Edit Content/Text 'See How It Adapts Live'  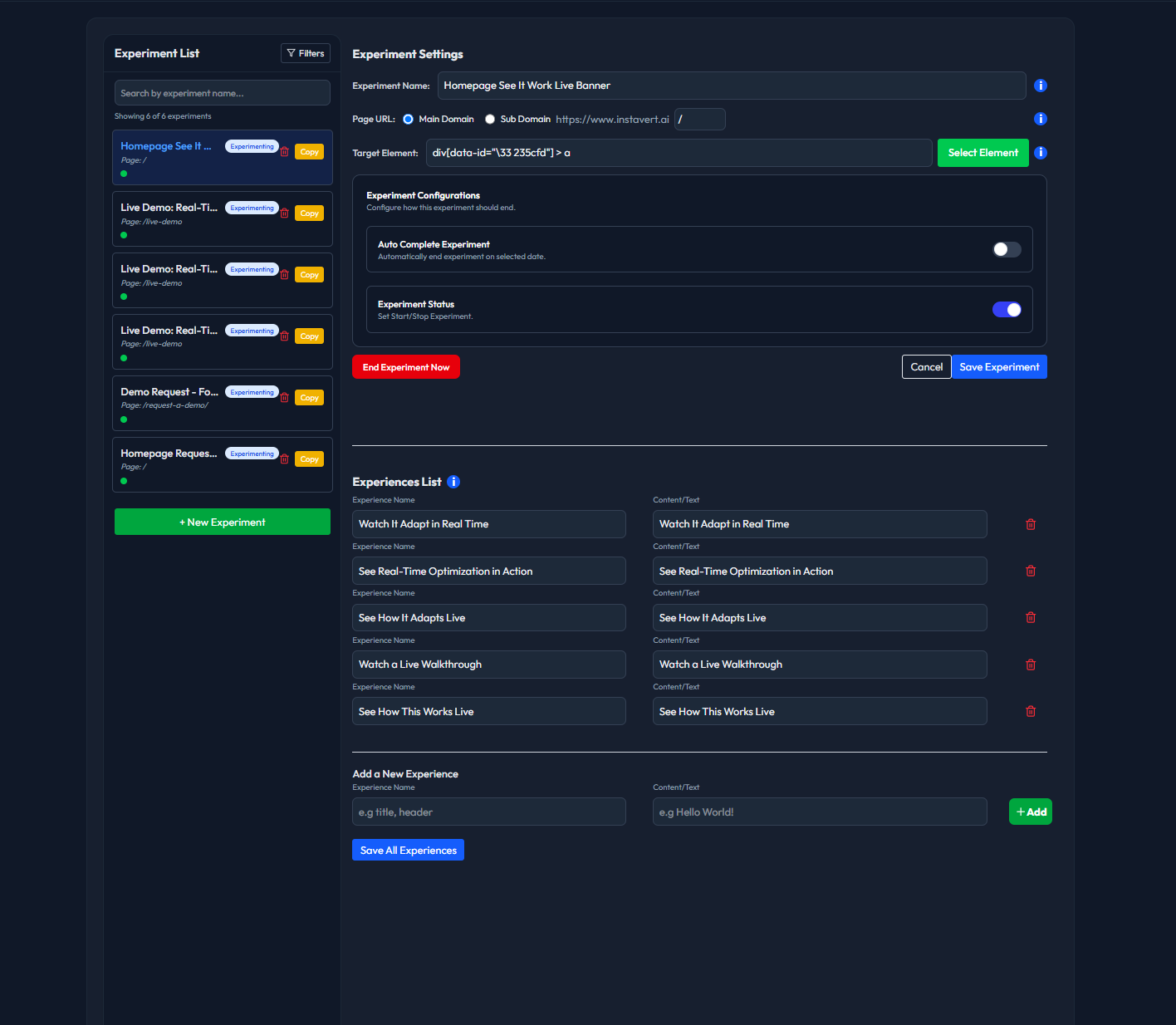tap(820, 617)
